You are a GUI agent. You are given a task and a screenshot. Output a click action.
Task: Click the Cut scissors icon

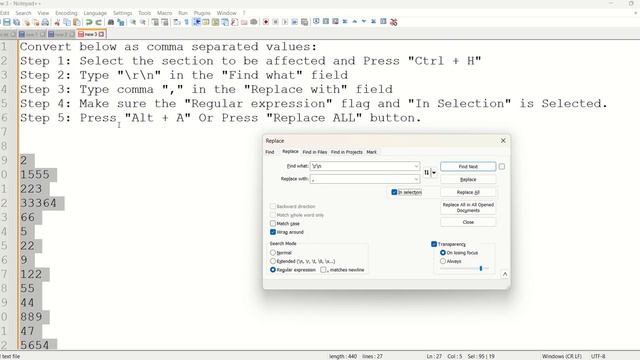click(x=57, y=22)
